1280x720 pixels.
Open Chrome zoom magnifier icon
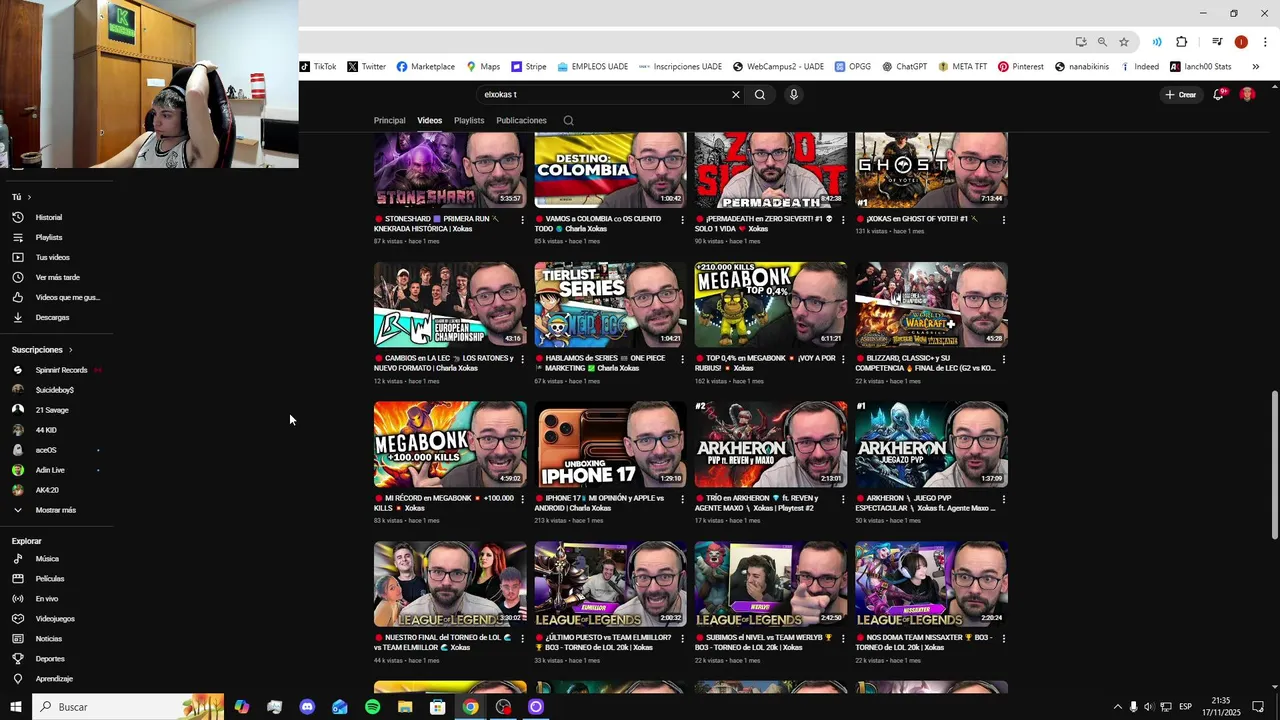tap(1102, 42)
